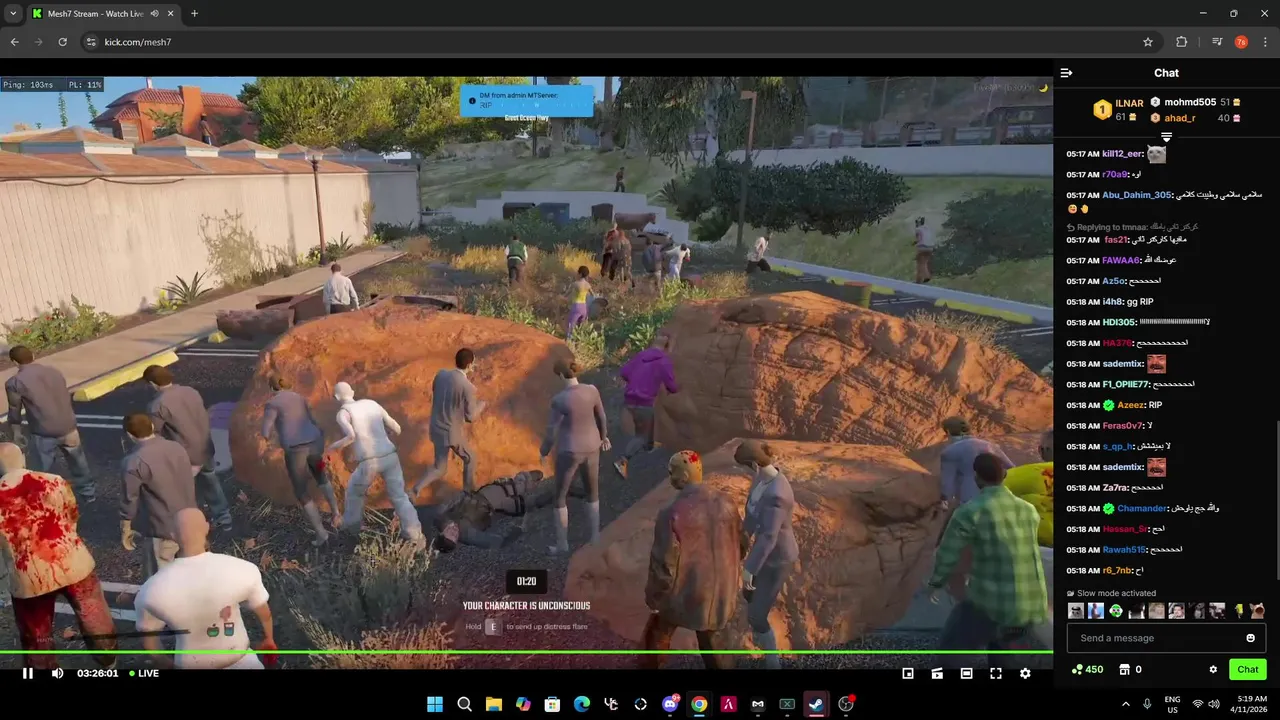Open Chrome extensions puzzle icon
Image resolution: width=1280 pixels, height=720 pixels.
pyautogui.click(x=1181, y=42)
